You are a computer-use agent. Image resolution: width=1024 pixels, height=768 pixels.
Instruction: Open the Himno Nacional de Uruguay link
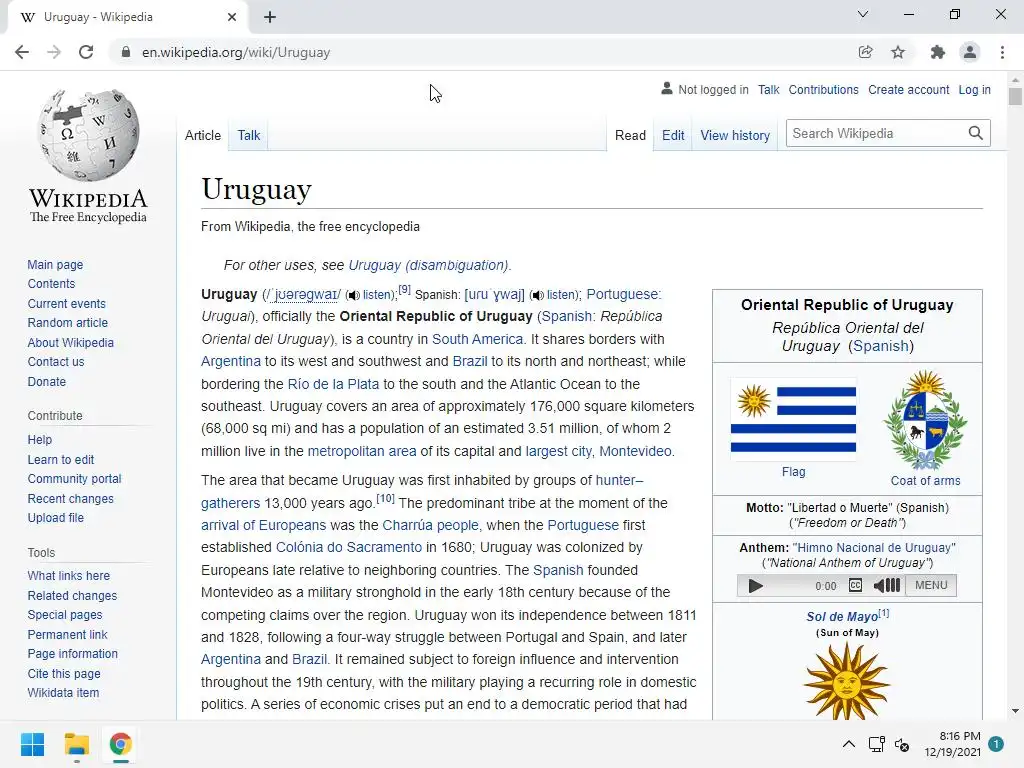[874, 548]
